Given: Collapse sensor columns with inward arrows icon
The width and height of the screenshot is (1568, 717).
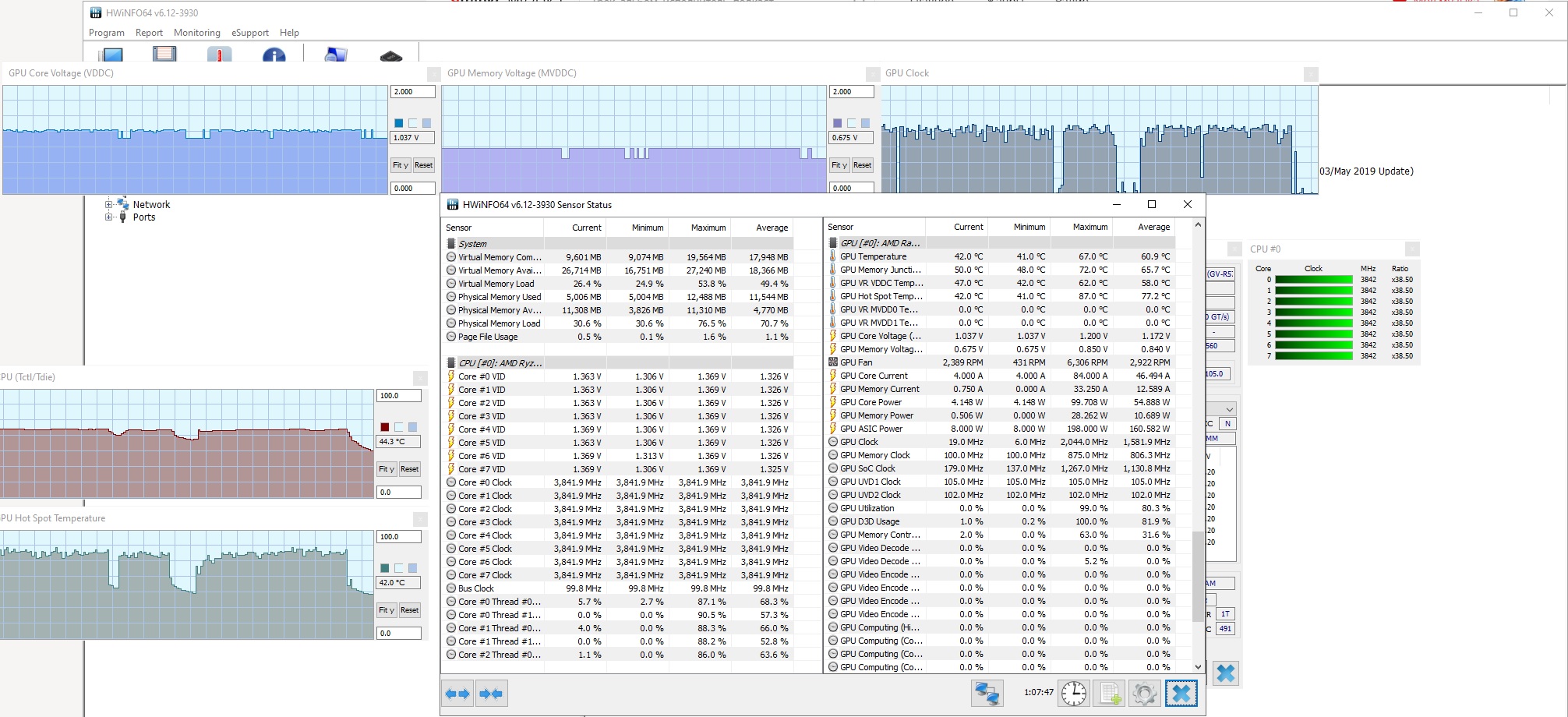Looking at the screenshot, I should 491,693.
